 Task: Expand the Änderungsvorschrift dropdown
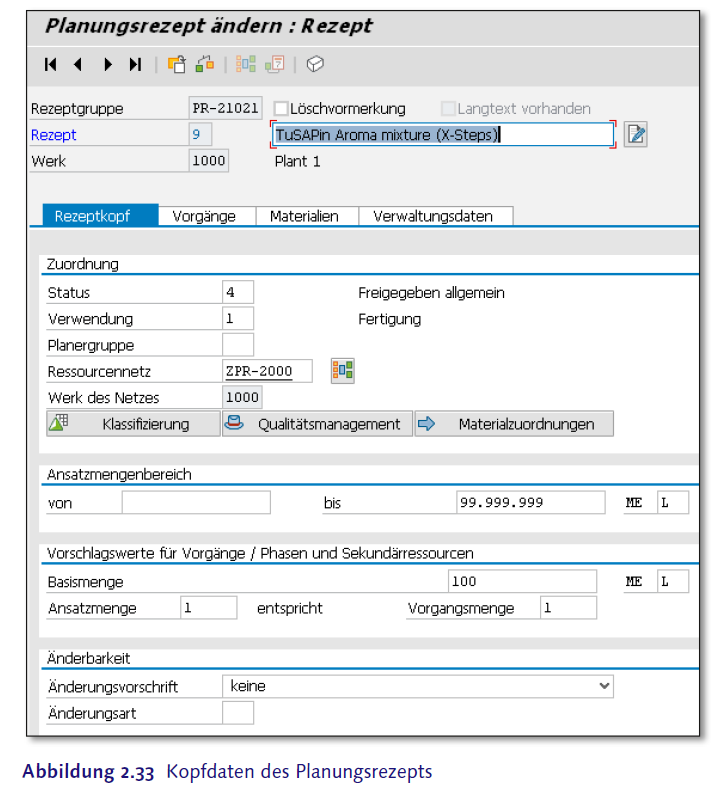[603, 686]
